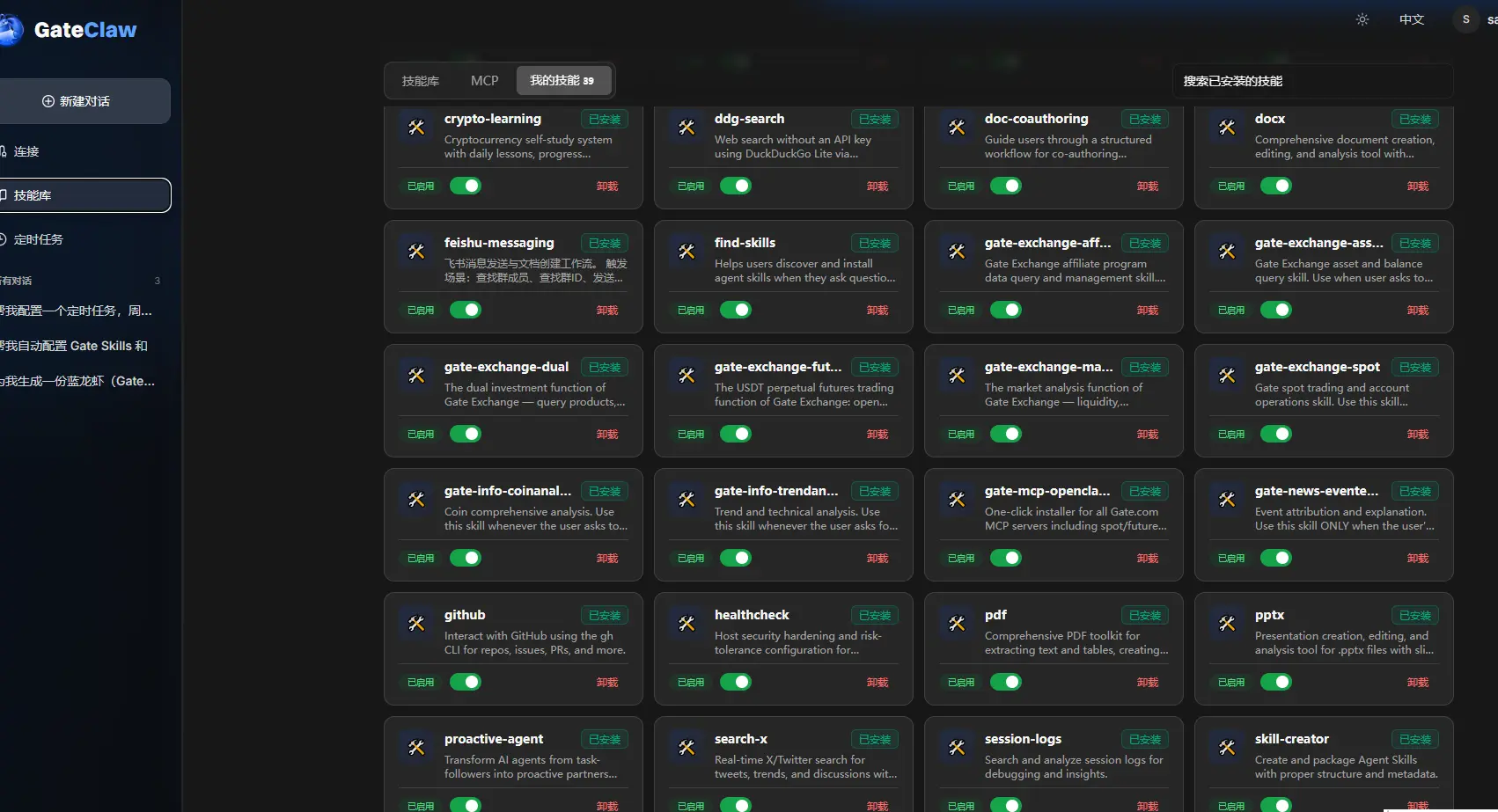Turn off the github skill toggle
Image resolution: width=1498 pixels, height=812 pixels.
(466, 682)
